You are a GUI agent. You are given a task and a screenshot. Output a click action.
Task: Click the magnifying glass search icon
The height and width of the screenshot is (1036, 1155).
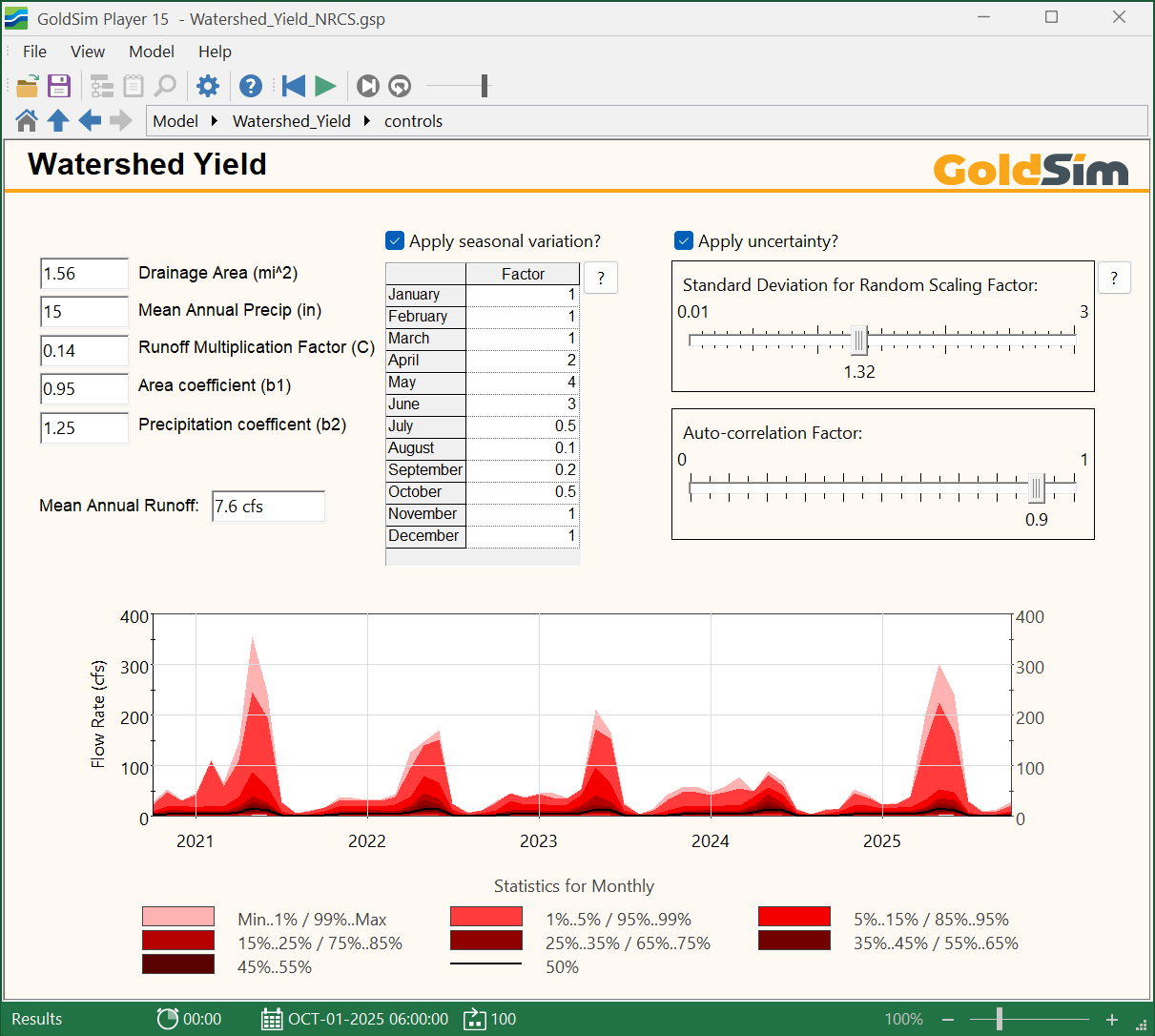coord(165,86)
